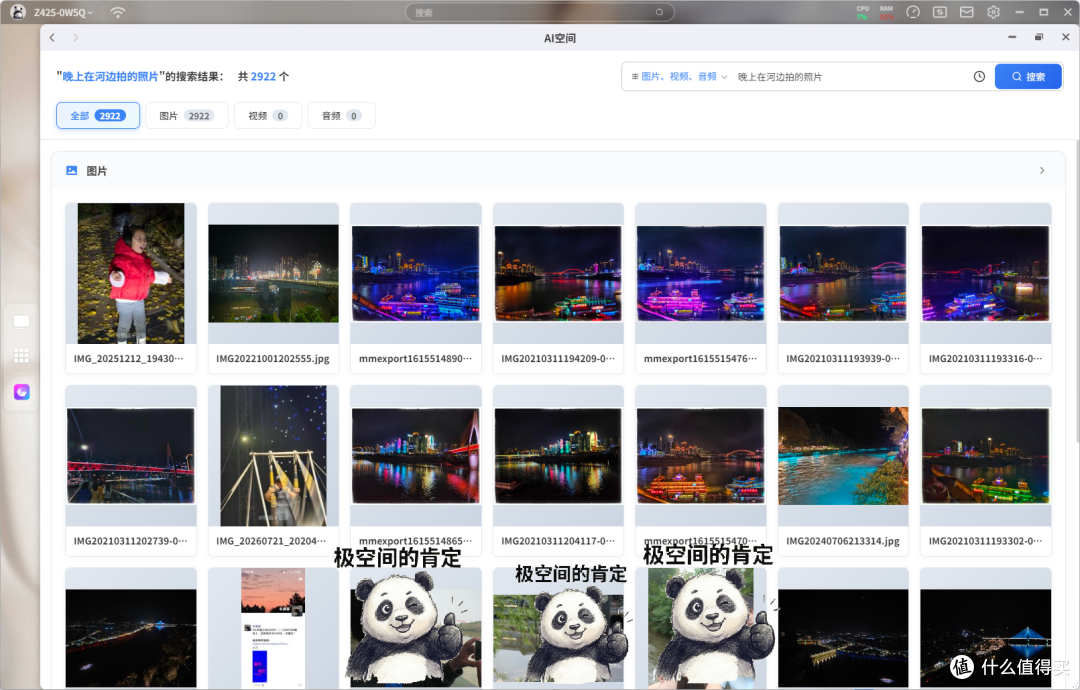This screenshot has width=1080, height=690.
Task: Click the 2922 result count text
Action: [263, 76]
